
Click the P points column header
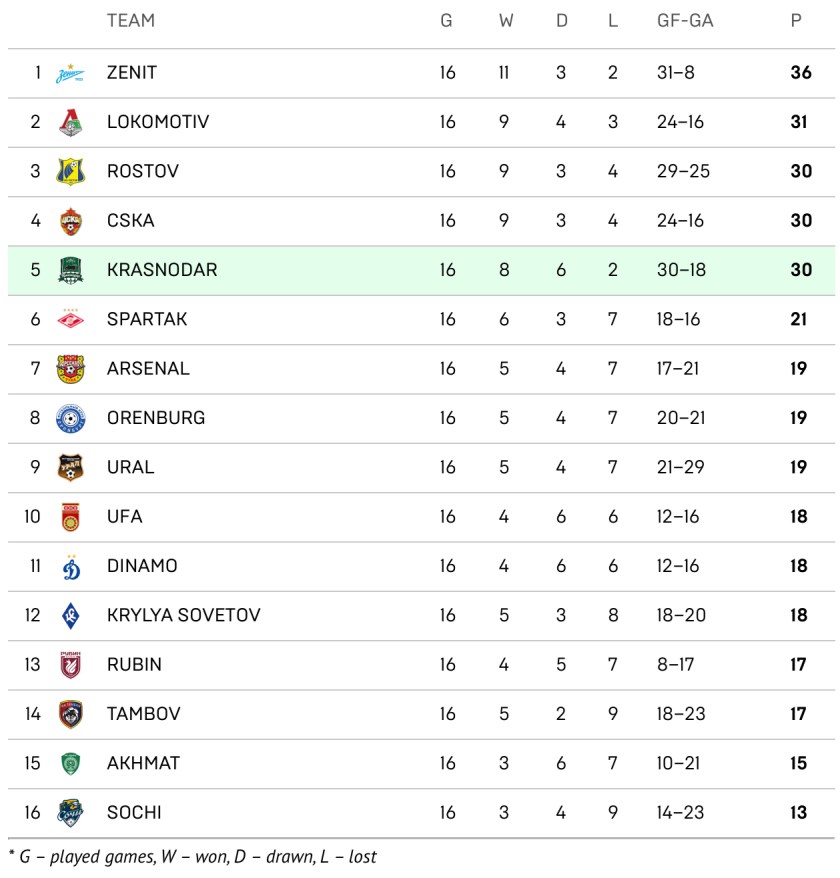click(x=796, y=20)
